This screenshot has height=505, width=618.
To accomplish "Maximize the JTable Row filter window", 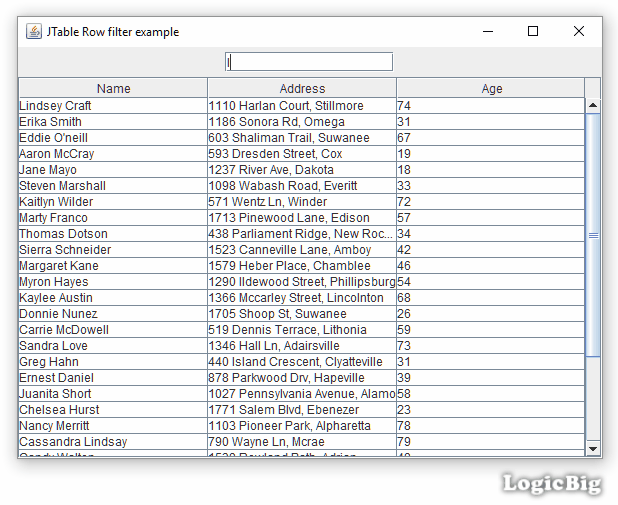I will coord(533,31).
